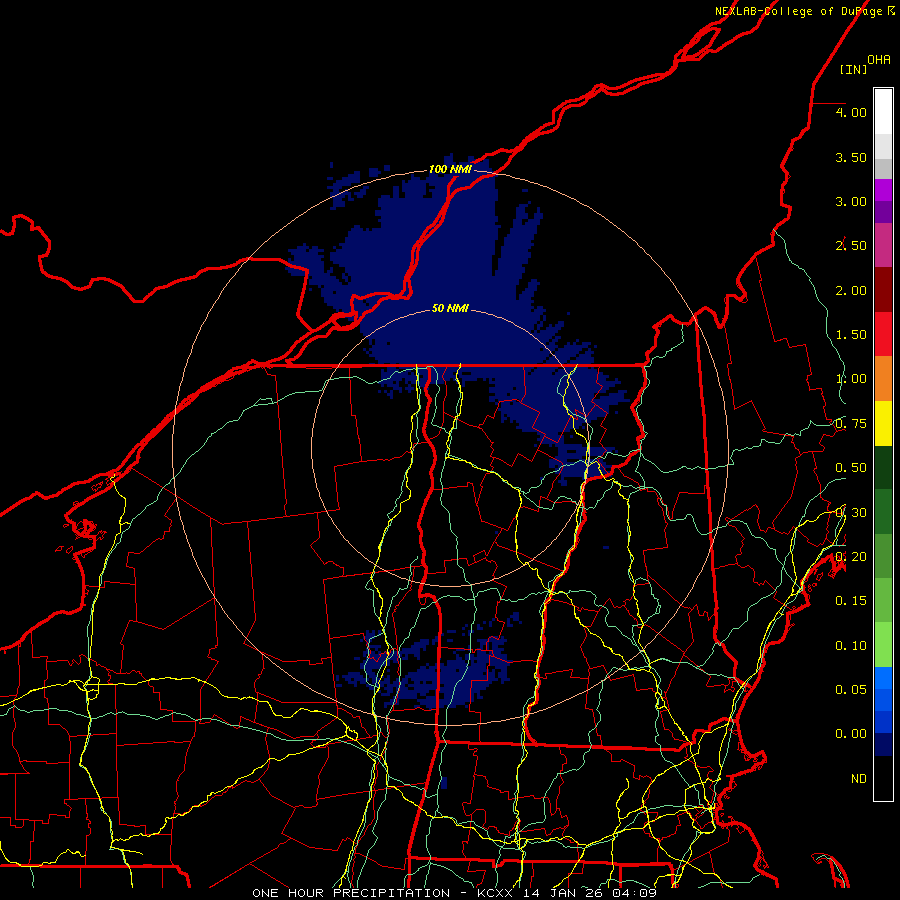The width and height of the screenshot is (900, 900).
Task: Click the [IN] units label
Action: coord(854,69)
